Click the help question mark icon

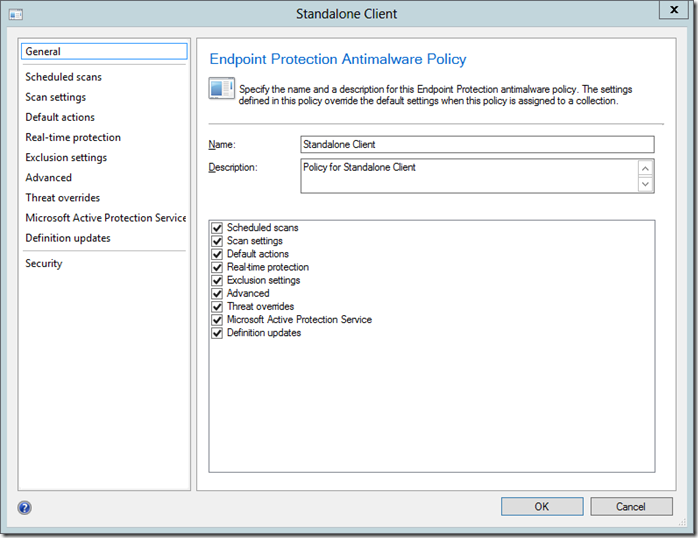[24, 507]
